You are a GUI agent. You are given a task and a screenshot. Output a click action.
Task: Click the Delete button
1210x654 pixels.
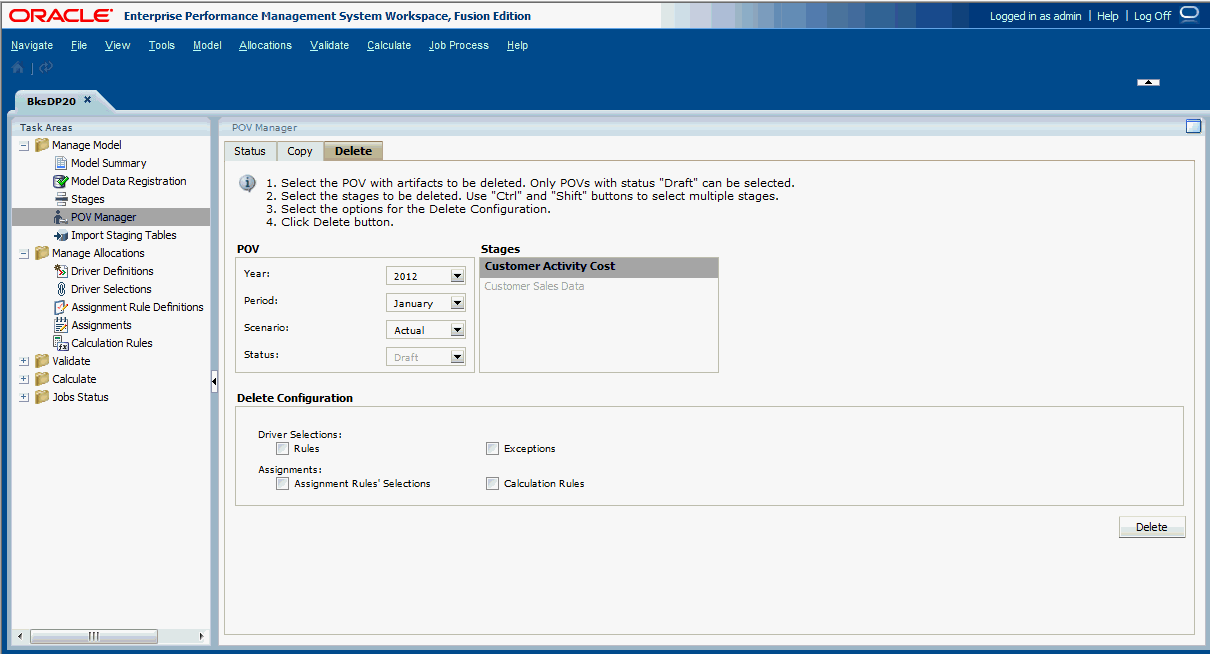[x=1152, y=527]
